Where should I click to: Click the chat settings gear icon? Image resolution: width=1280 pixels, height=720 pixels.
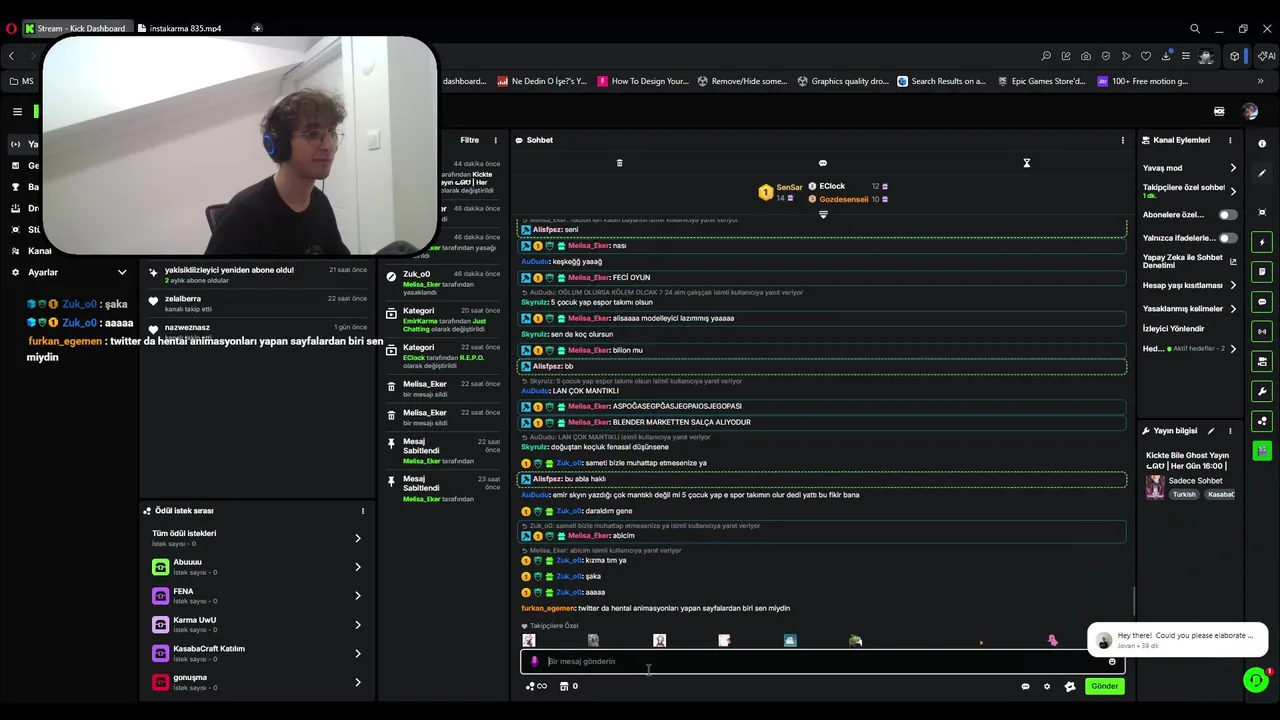coord(1047,686)
